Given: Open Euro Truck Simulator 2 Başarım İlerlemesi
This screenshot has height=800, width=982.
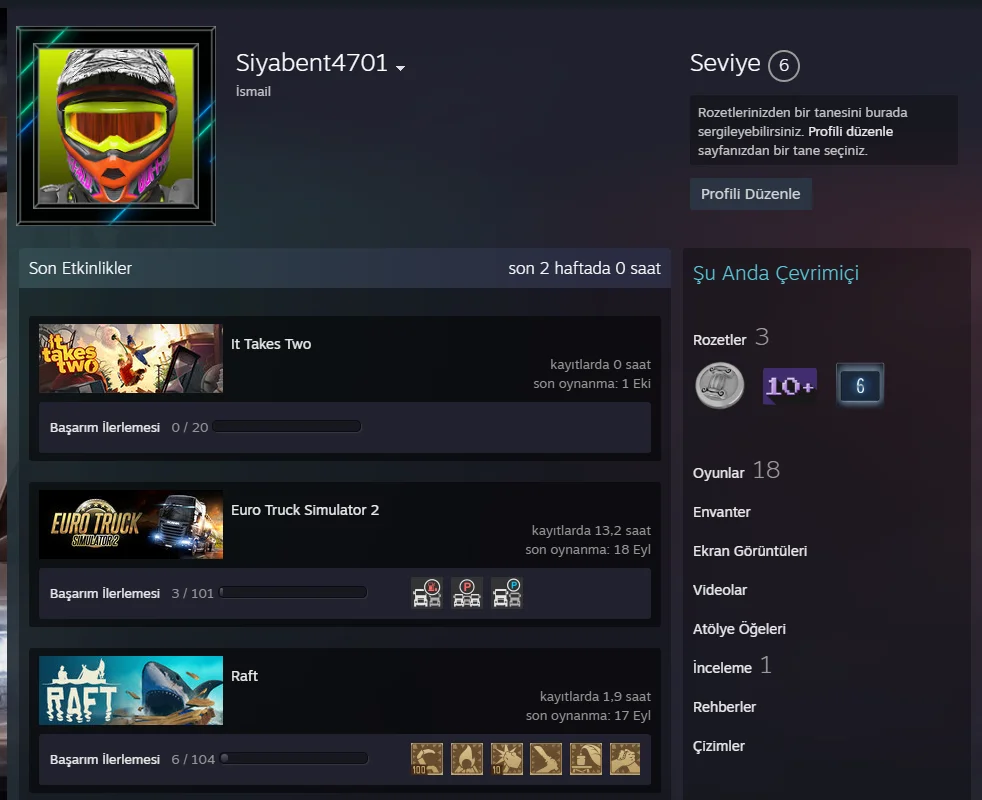Looking at the screenshot, I should click(105, 593).
